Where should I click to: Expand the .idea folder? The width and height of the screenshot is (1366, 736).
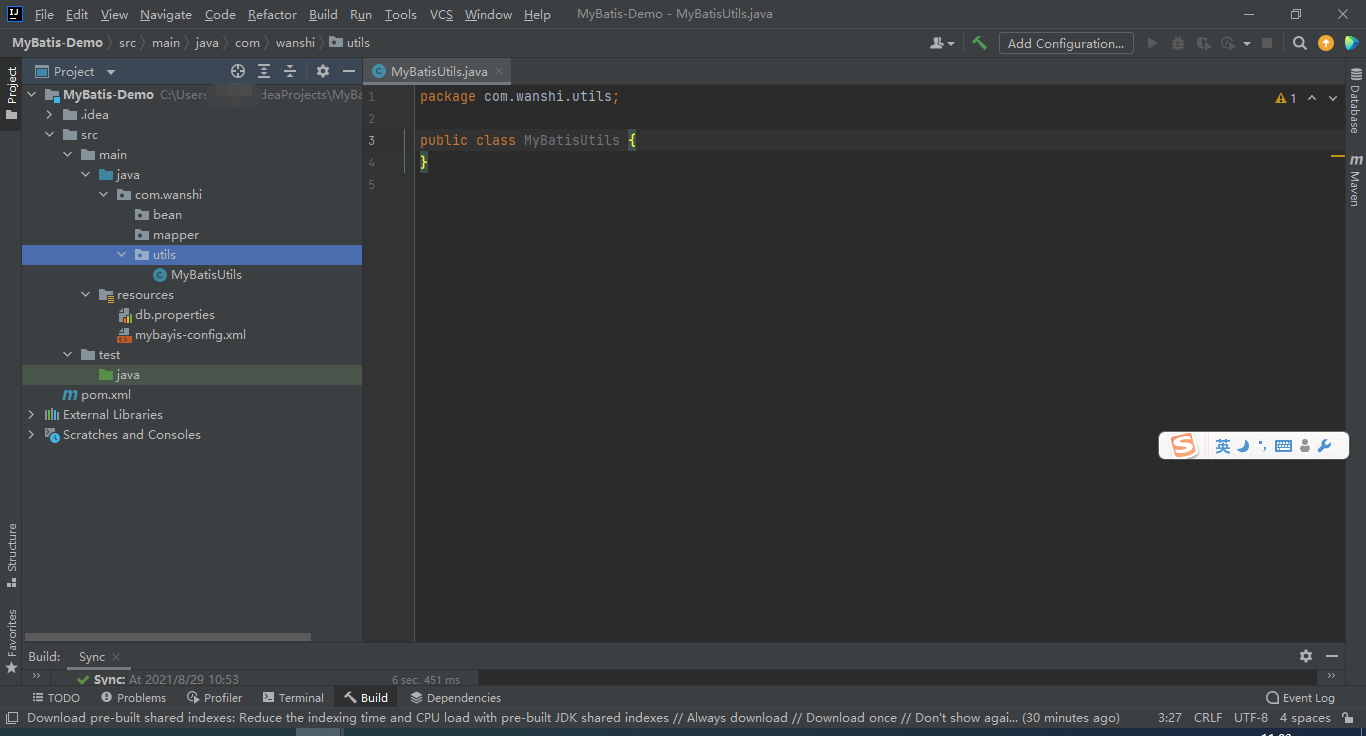(x=49, y=115)
